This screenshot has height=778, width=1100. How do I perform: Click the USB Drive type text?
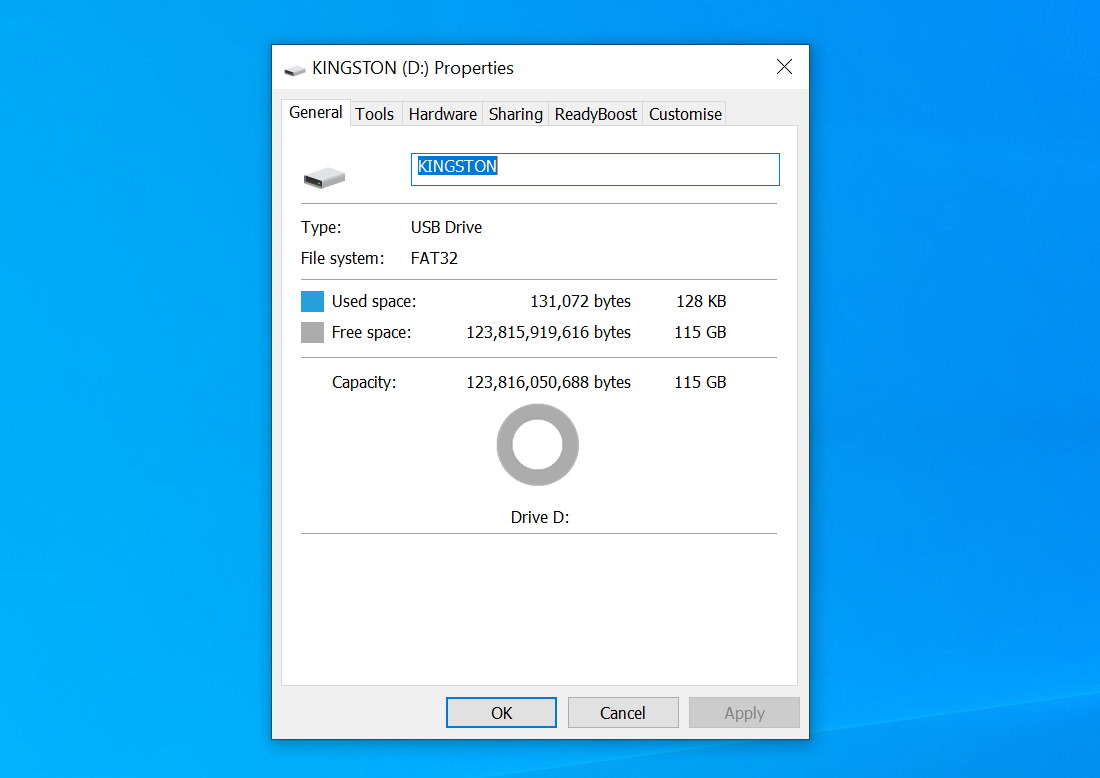pos(446,227)
